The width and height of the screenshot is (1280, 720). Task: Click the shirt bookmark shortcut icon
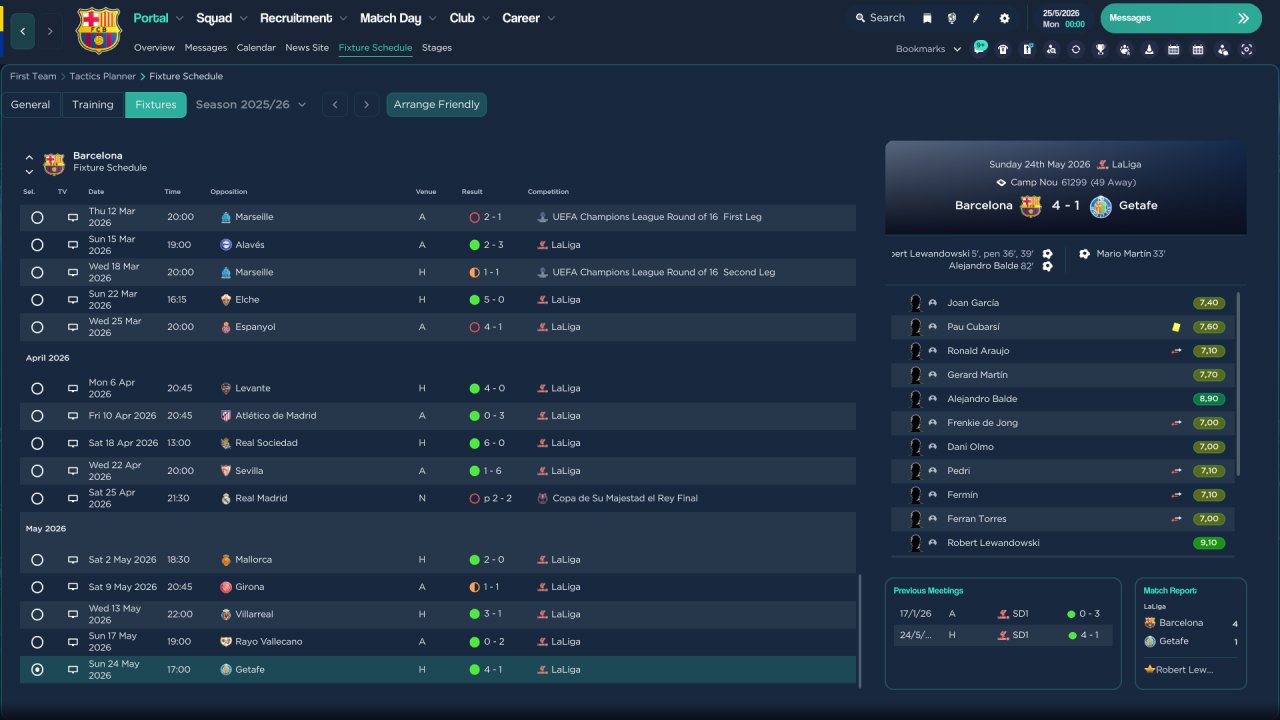pos(1003,49)
